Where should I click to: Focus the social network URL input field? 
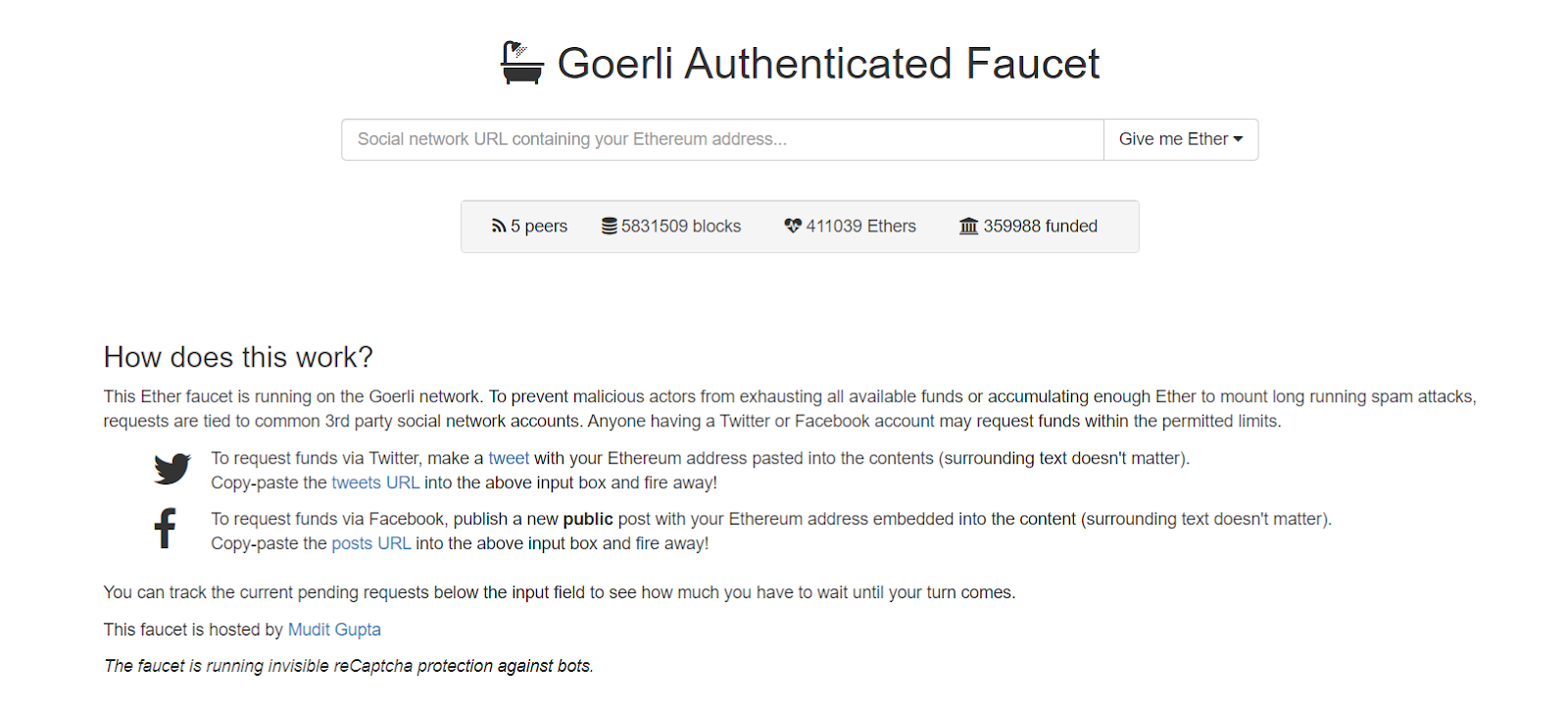pyautogui.click(x=722, y=139)
